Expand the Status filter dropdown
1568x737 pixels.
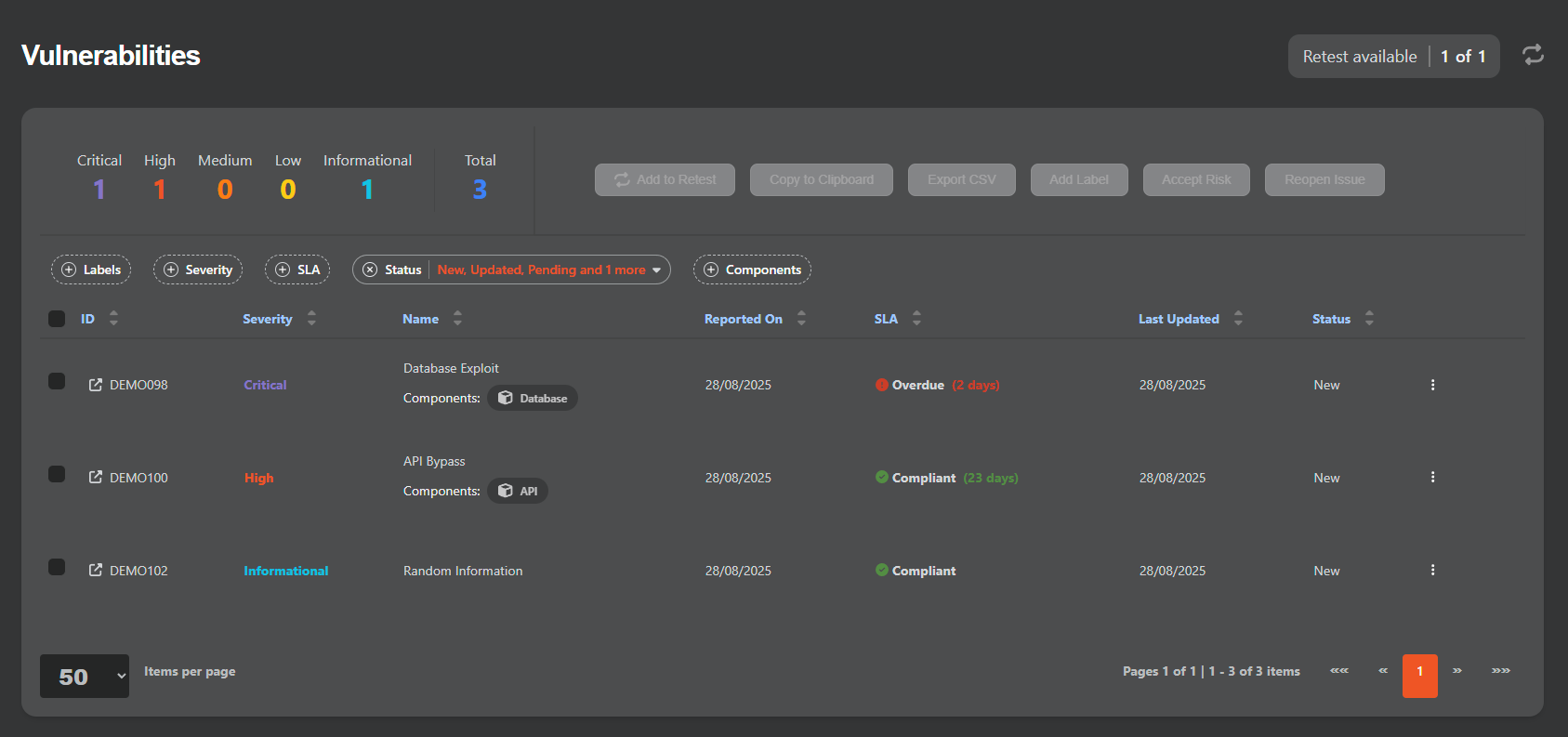656,270
